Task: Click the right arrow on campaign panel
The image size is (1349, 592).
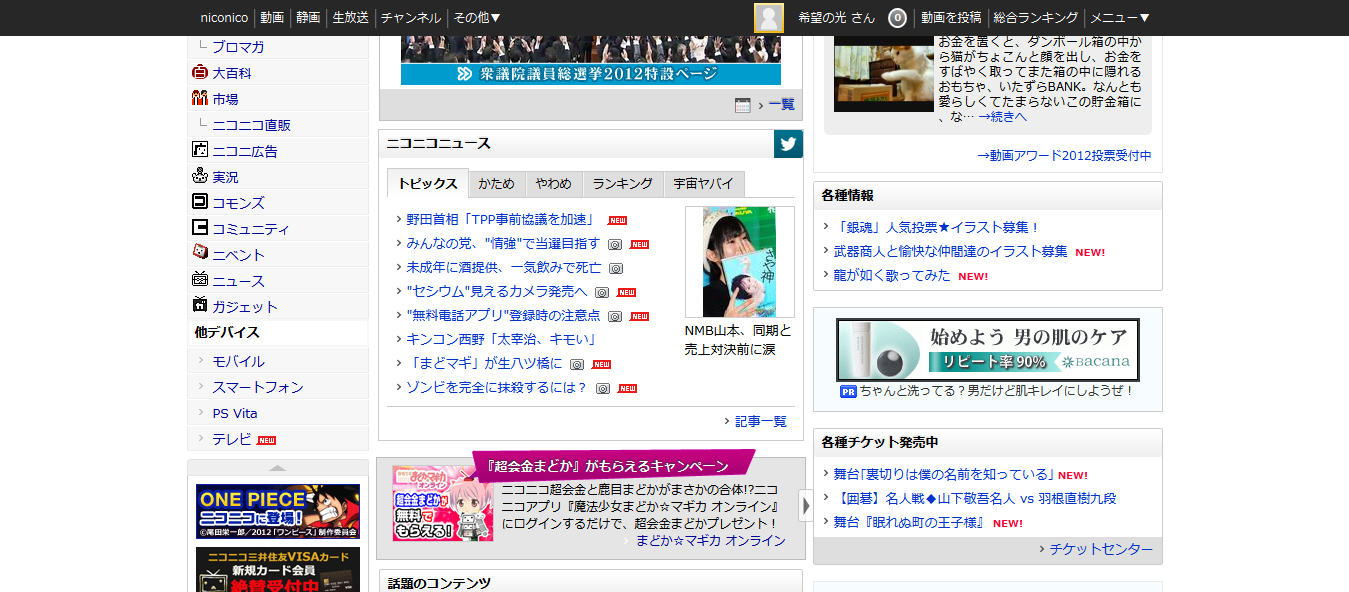Action: pos(806,506)
